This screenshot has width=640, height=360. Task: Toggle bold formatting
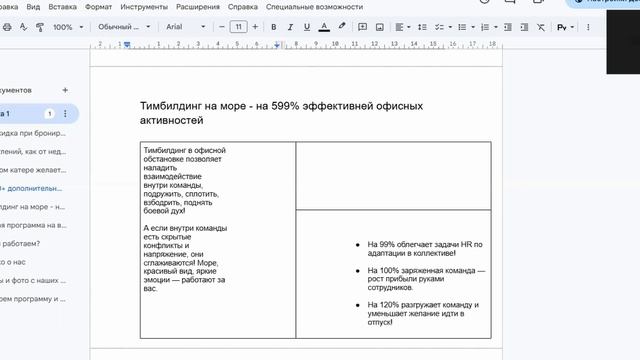[273, 27]
